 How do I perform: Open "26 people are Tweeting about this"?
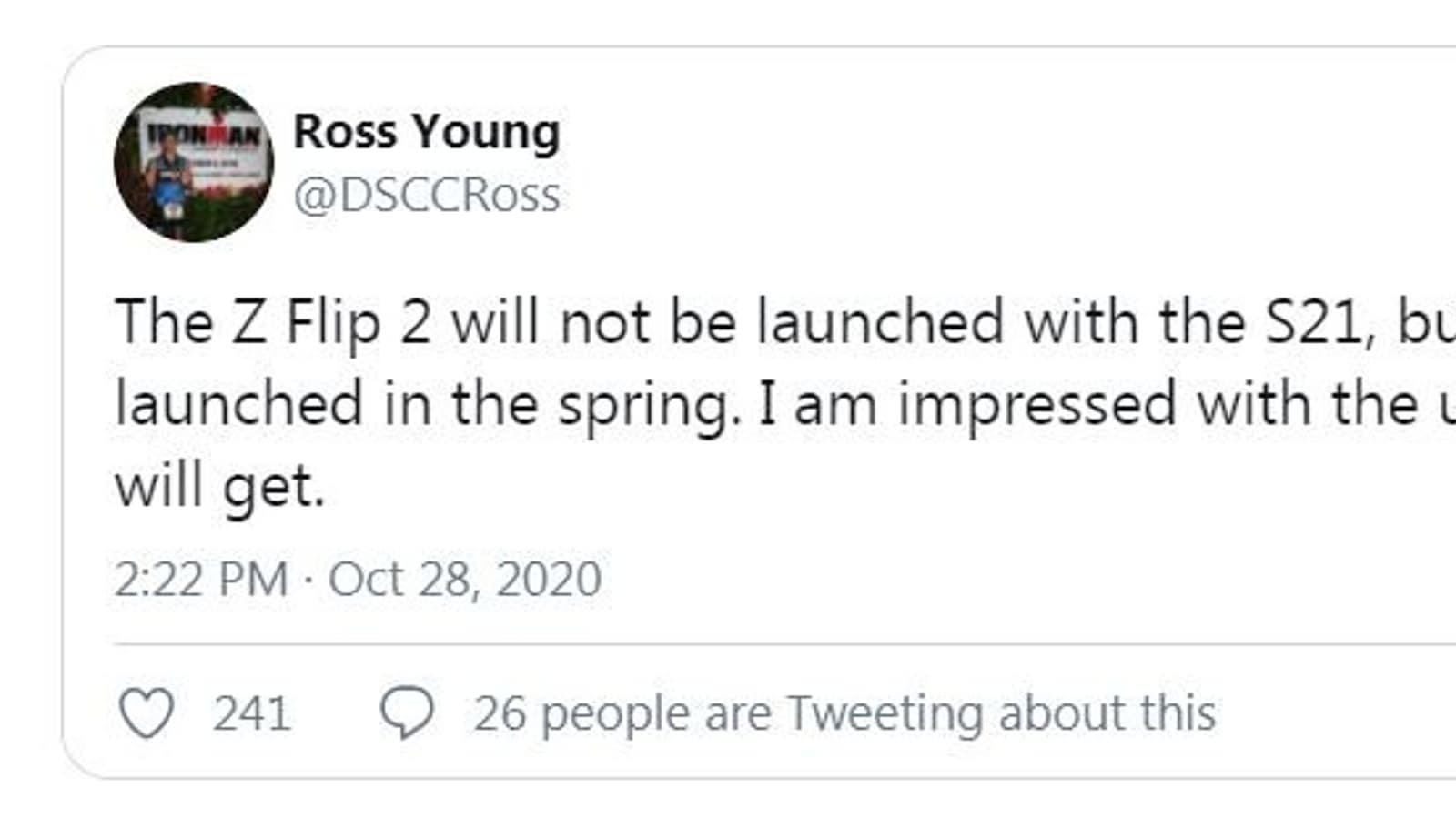pos(844,713)
